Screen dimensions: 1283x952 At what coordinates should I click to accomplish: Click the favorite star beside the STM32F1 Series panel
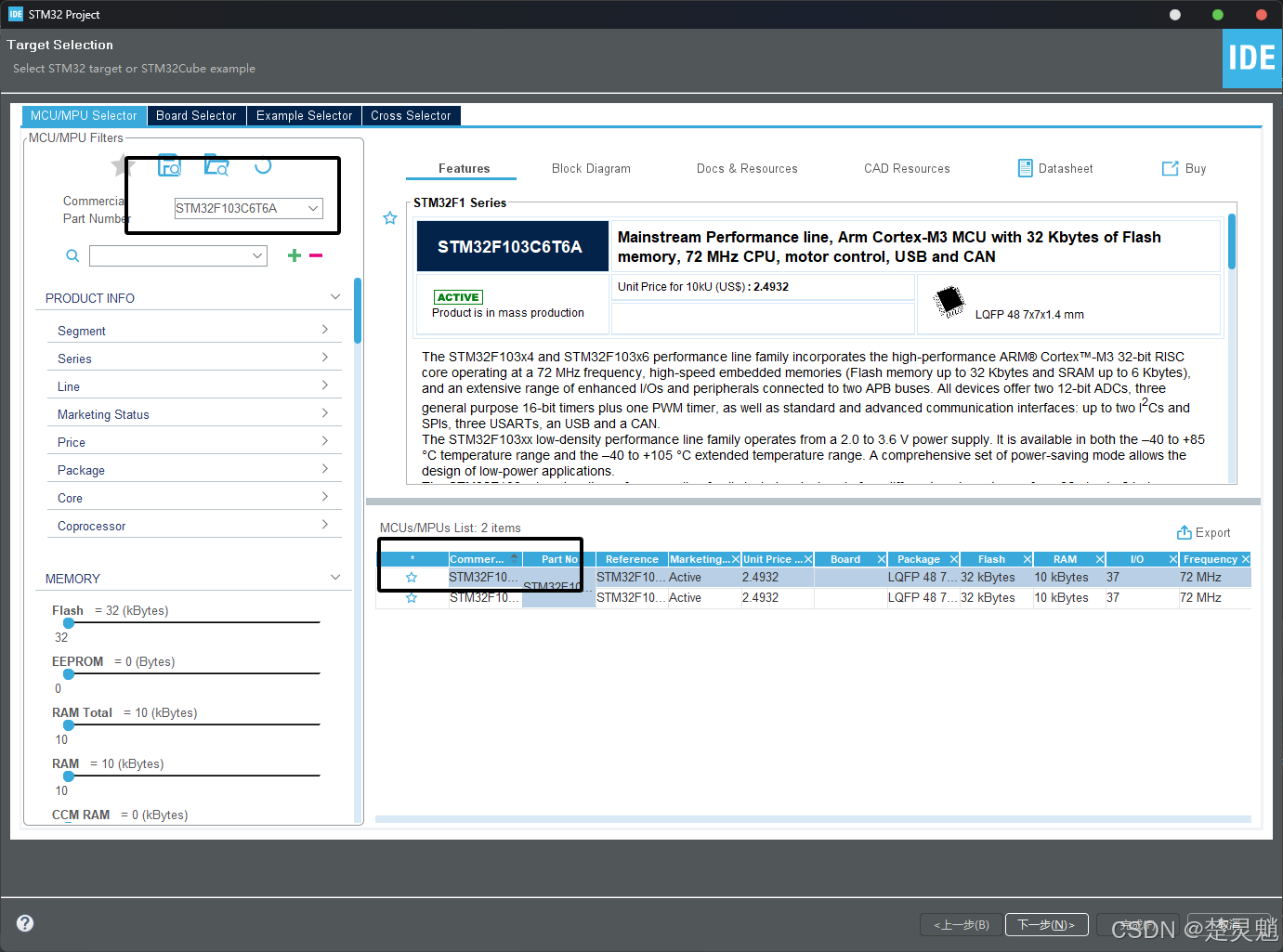tap(390, 218)
